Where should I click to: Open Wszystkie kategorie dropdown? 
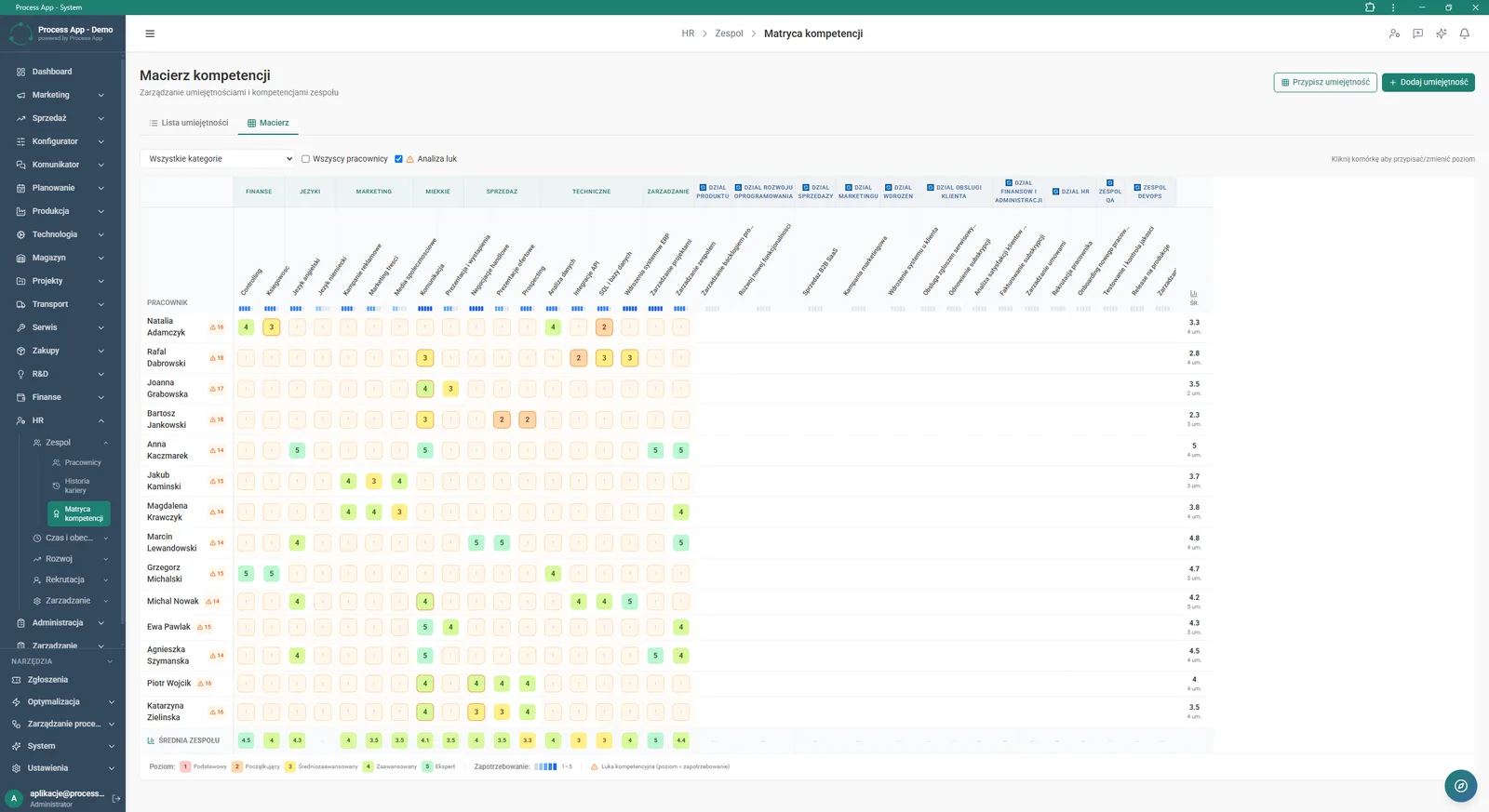[x=217, y=159]
